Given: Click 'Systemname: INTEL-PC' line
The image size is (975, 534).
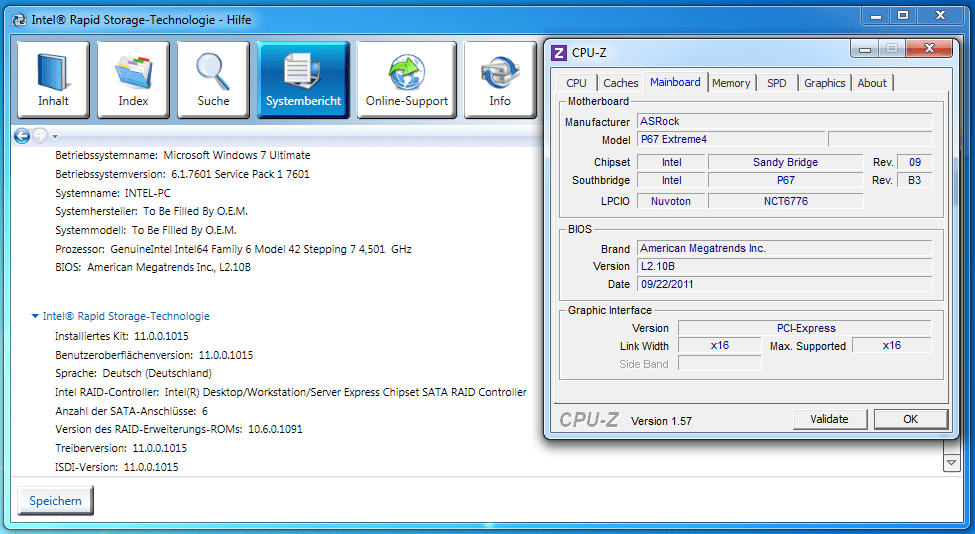Looking at the screenshot, I should coord(113,193).
